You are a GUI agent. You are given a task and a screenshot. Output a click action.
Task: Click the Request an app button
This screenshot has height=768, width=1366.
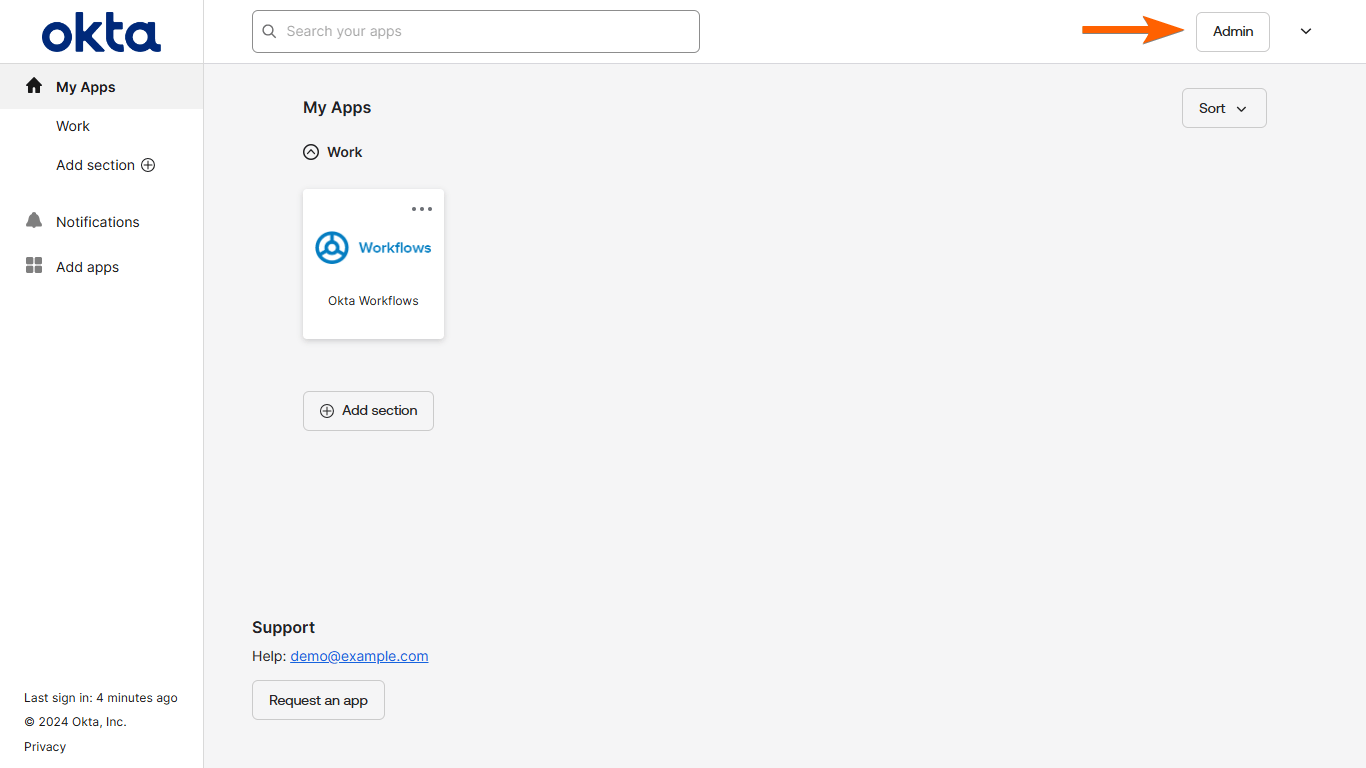(318, 700)
